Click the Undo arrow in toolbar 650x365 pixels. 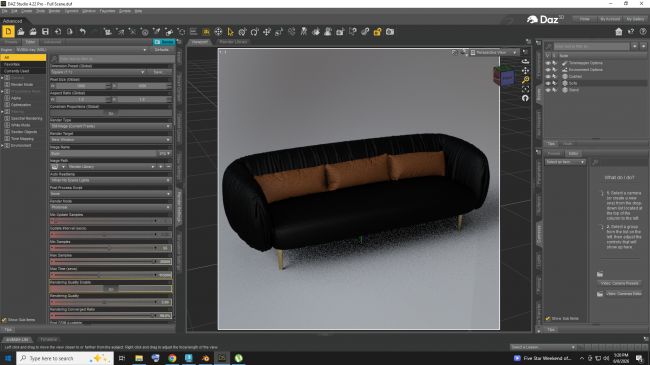[x=82, y=32]
